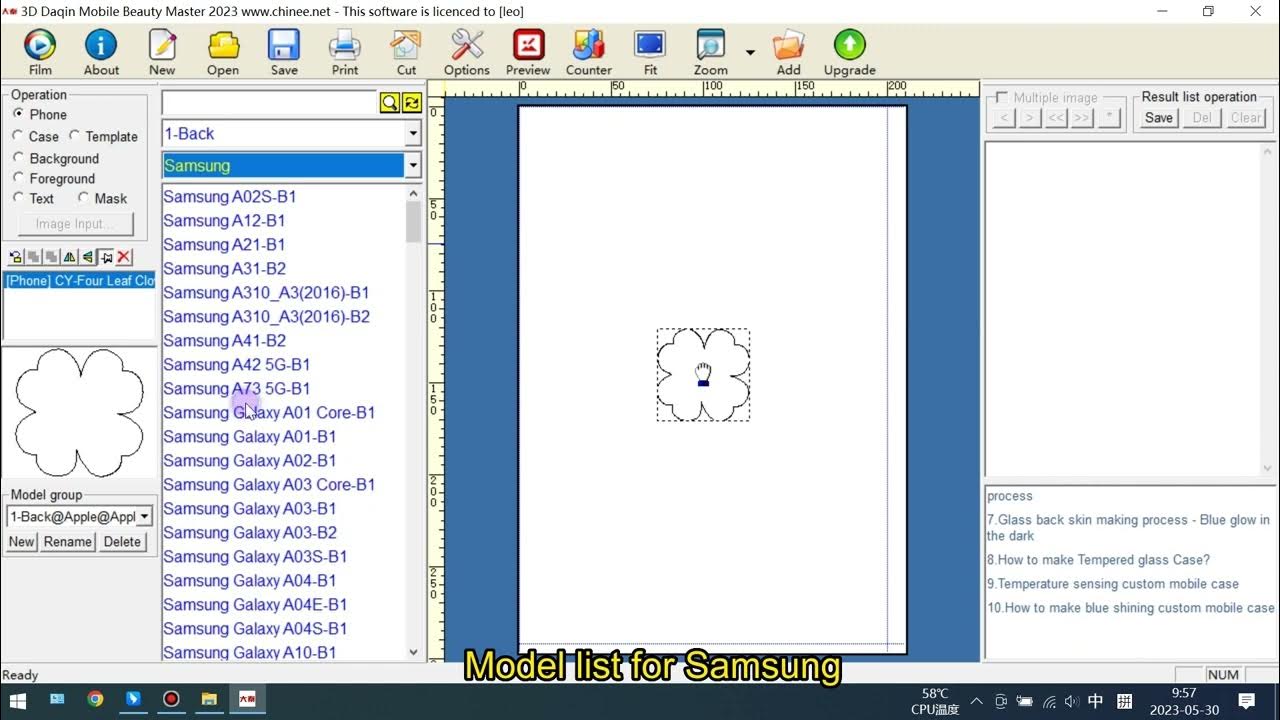This screenshot has height=720, width=1280.
Task: Open the Counter icon
Action: coord(589,45)
